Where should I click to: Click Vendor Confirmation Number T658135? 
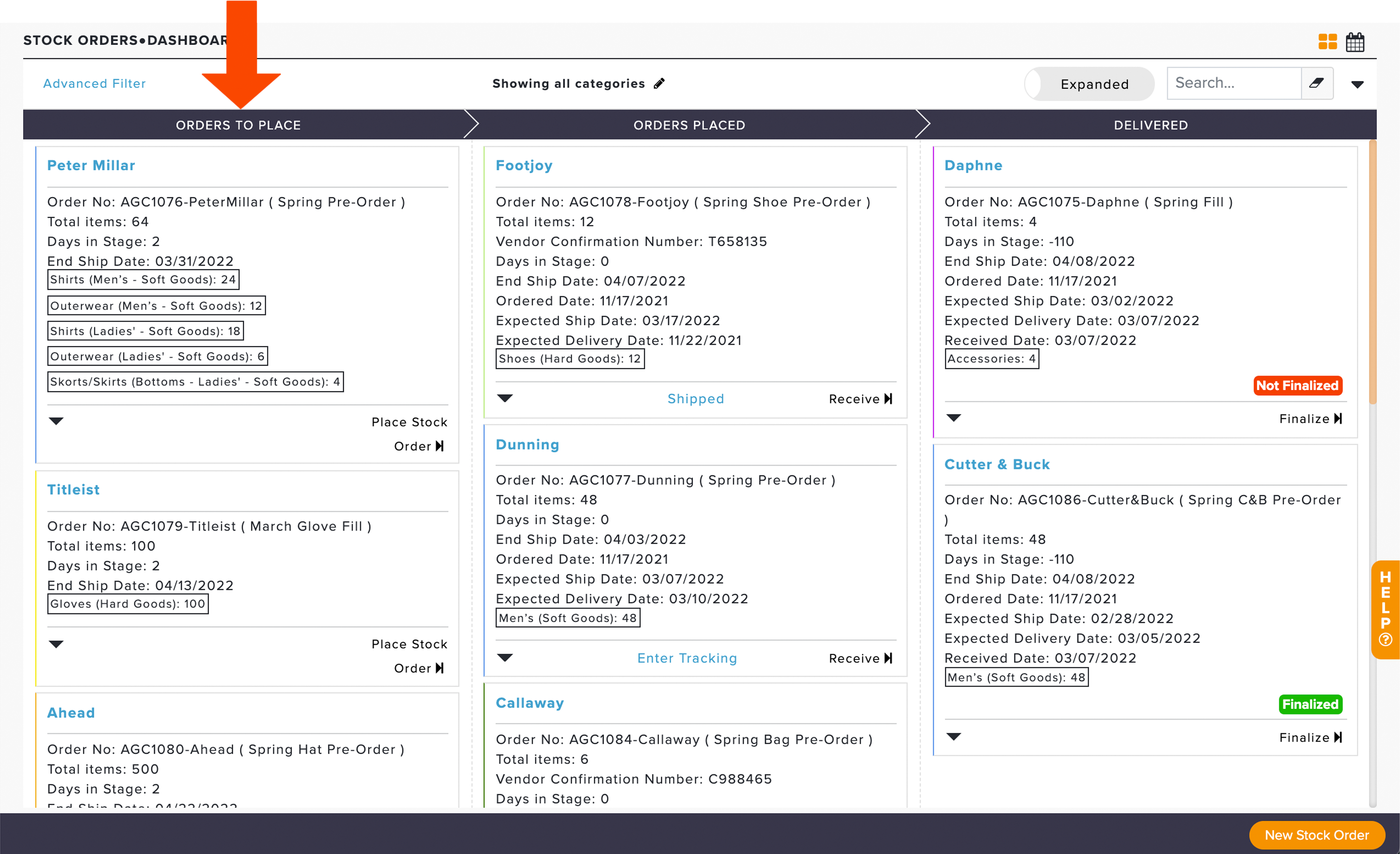click(x=631, y=242)
